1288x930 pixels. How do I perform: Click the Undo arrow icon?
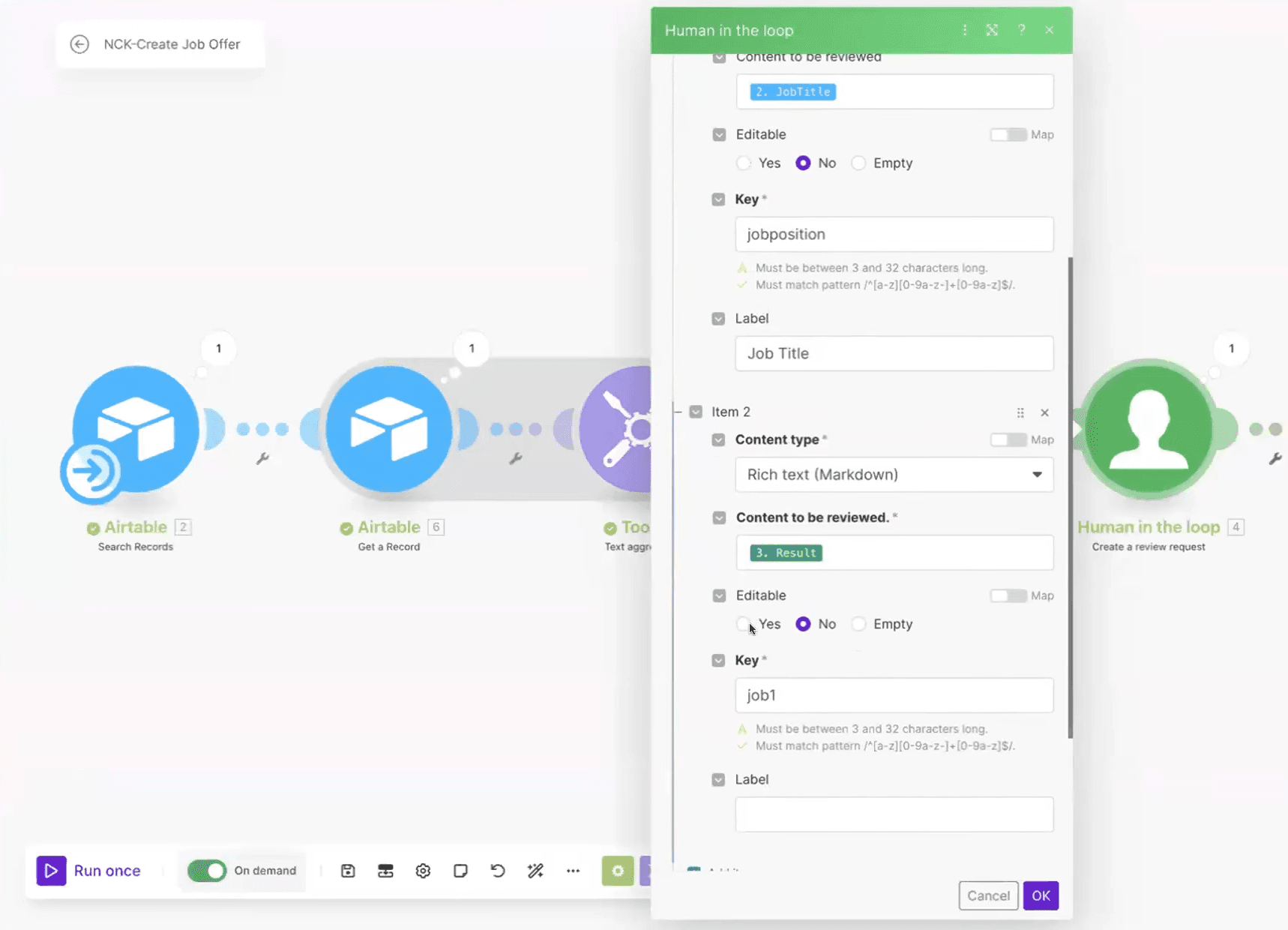[497, 871]
